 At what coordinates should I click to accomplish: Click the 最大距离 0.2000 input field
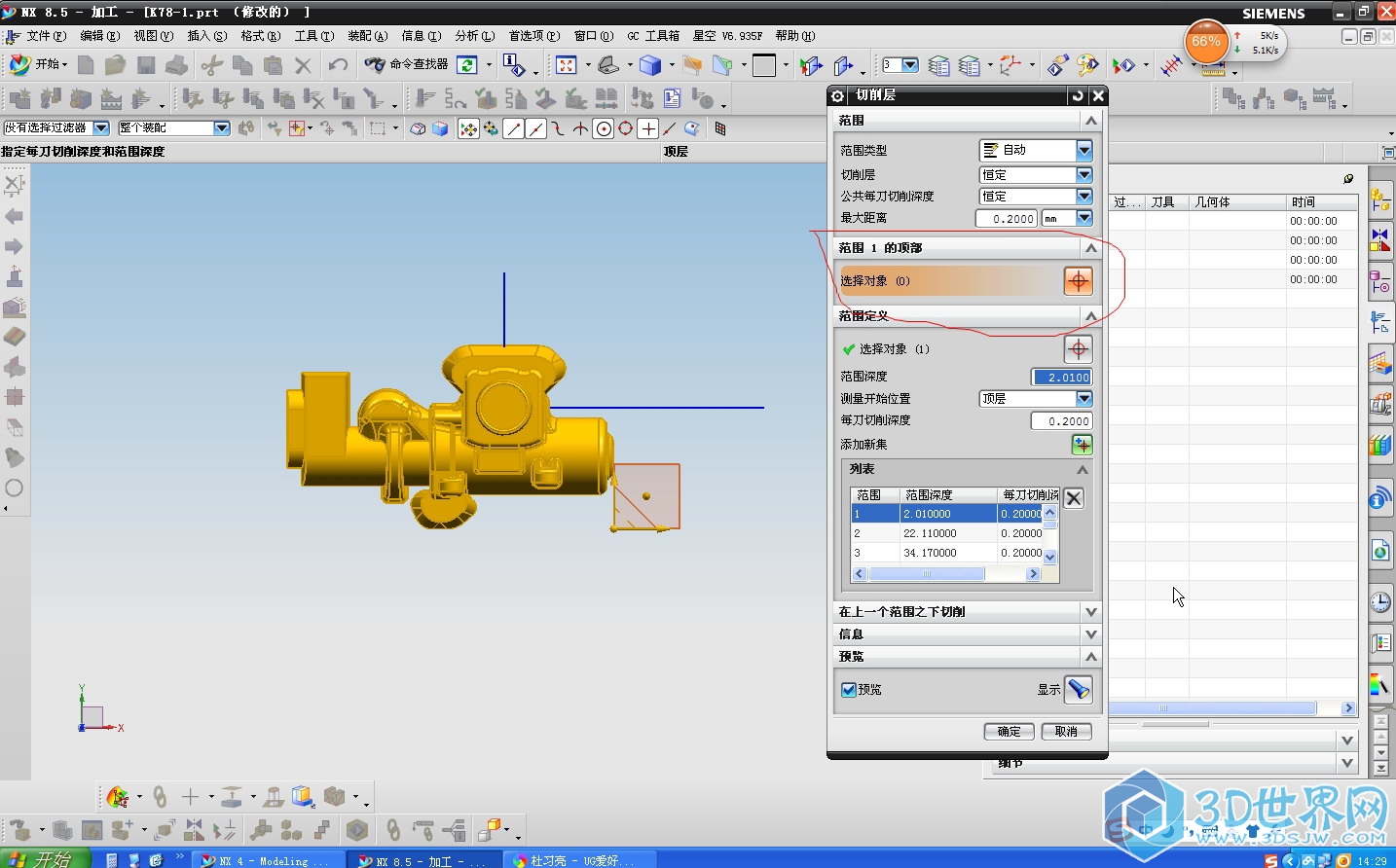(x=1007, y=219)
